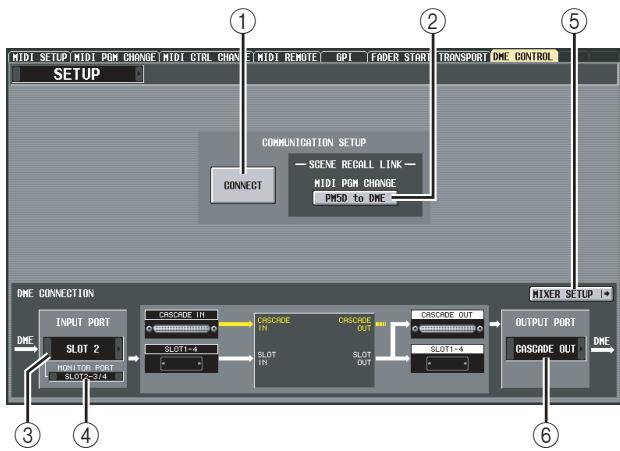Click the CONNECT button
The width and height of the screenshot is (620, 451).
243,185
